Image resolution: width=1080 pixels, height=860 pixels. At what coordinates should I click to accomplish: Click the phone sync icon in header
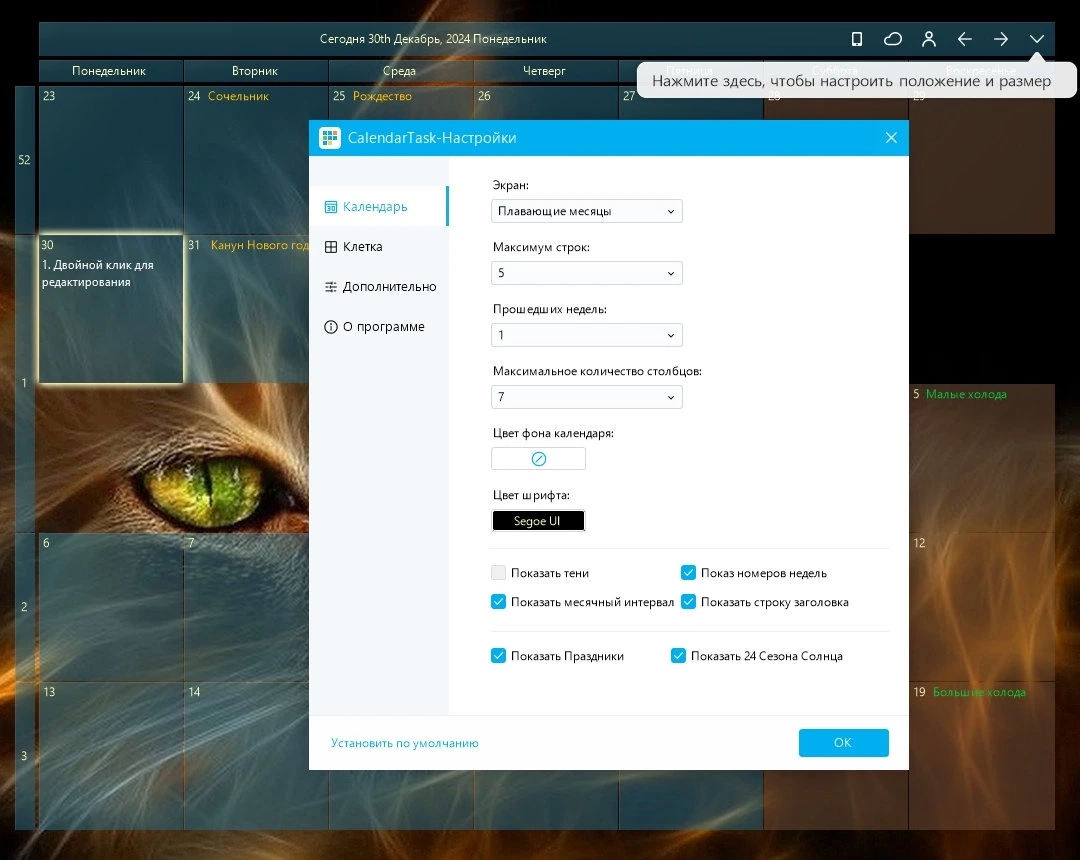pos(857,39)
